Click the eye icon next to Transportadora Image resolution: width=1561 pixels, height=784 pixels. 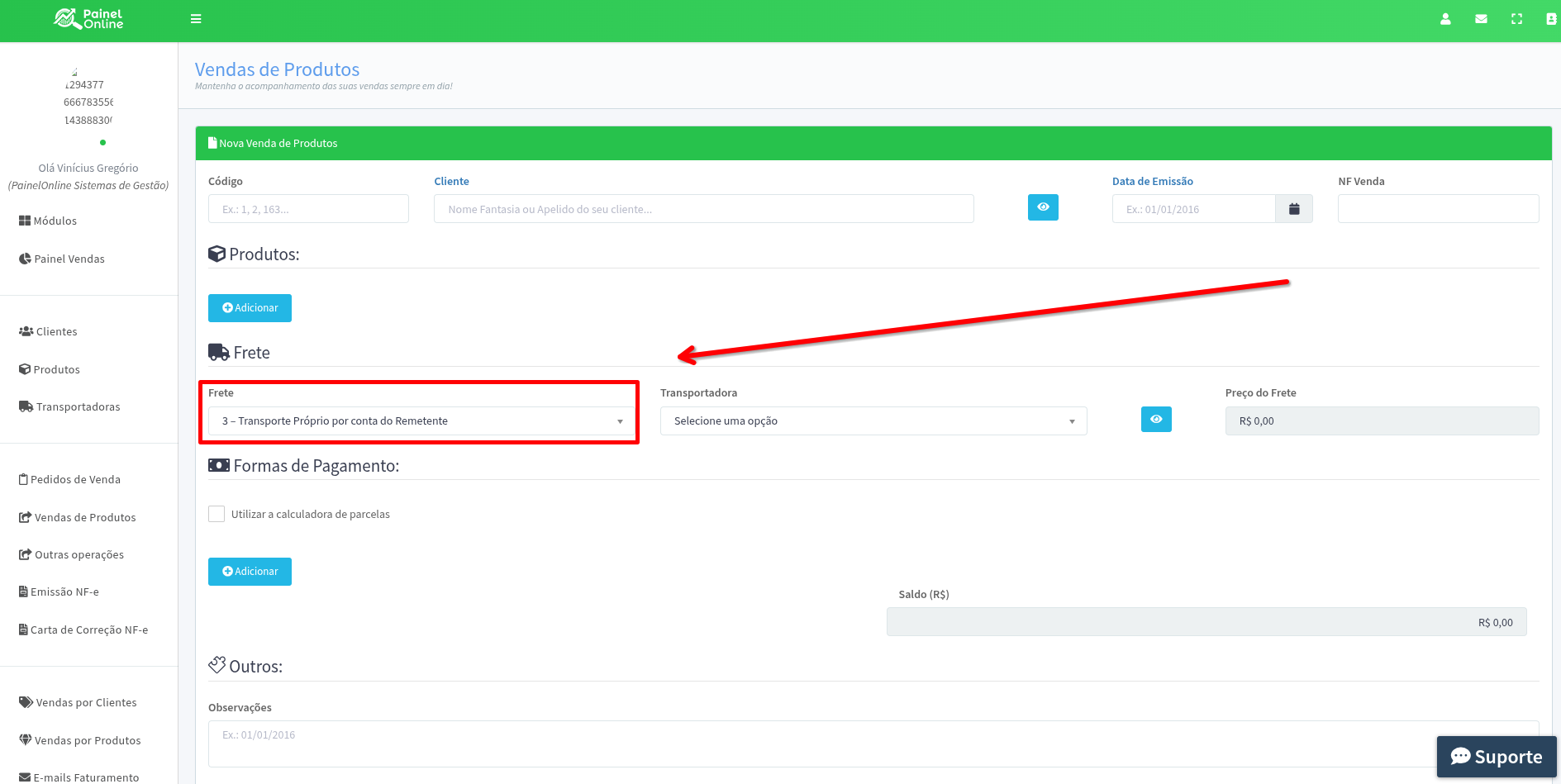(1156, 420)
